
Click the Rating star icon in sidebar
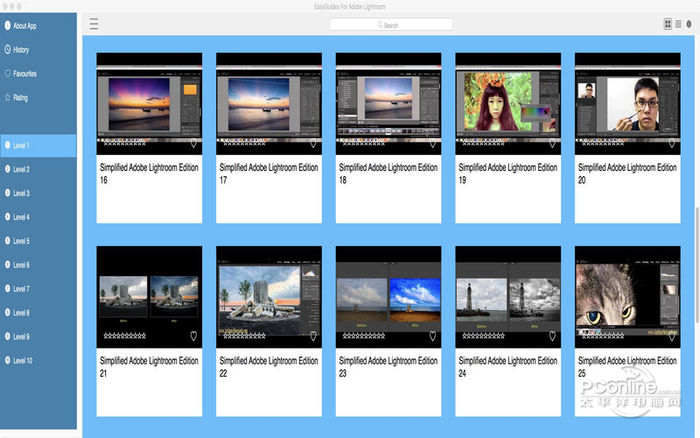(8, 97)
